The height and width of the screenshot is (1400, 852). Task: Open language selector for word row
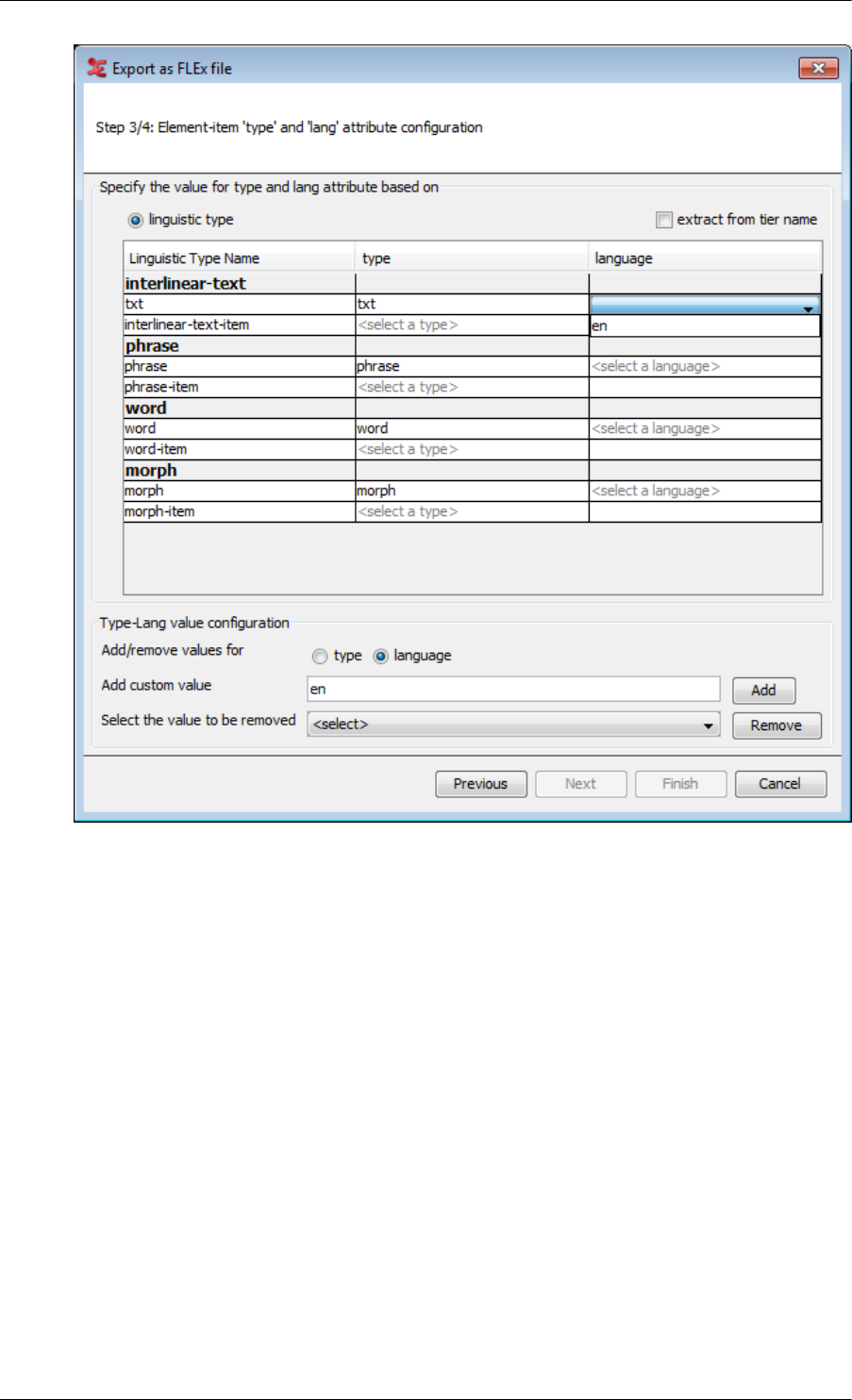(705, 428)
